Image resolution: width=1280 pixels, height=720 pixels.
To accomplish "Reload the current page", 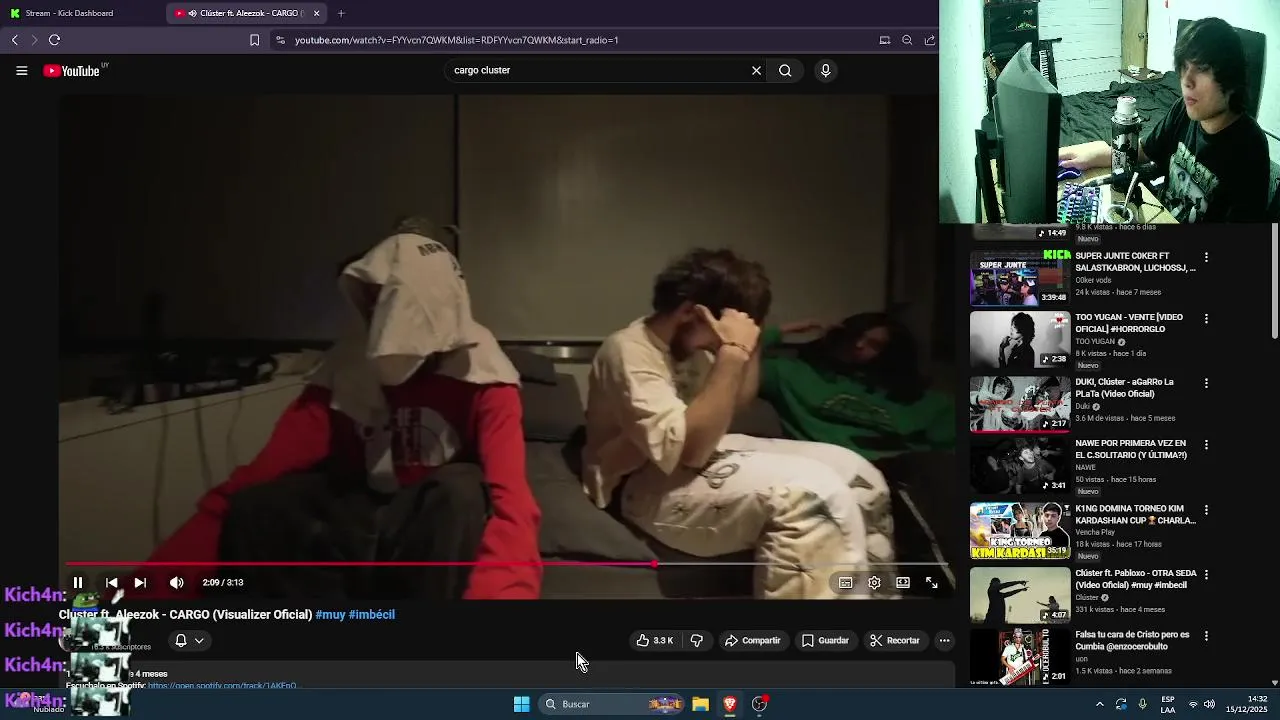I will point(54,40).
